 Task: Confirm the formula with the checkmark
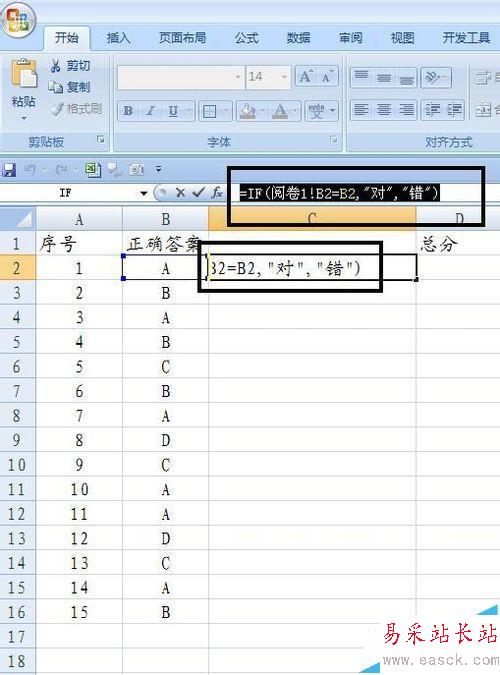click(x=198, y=193)
